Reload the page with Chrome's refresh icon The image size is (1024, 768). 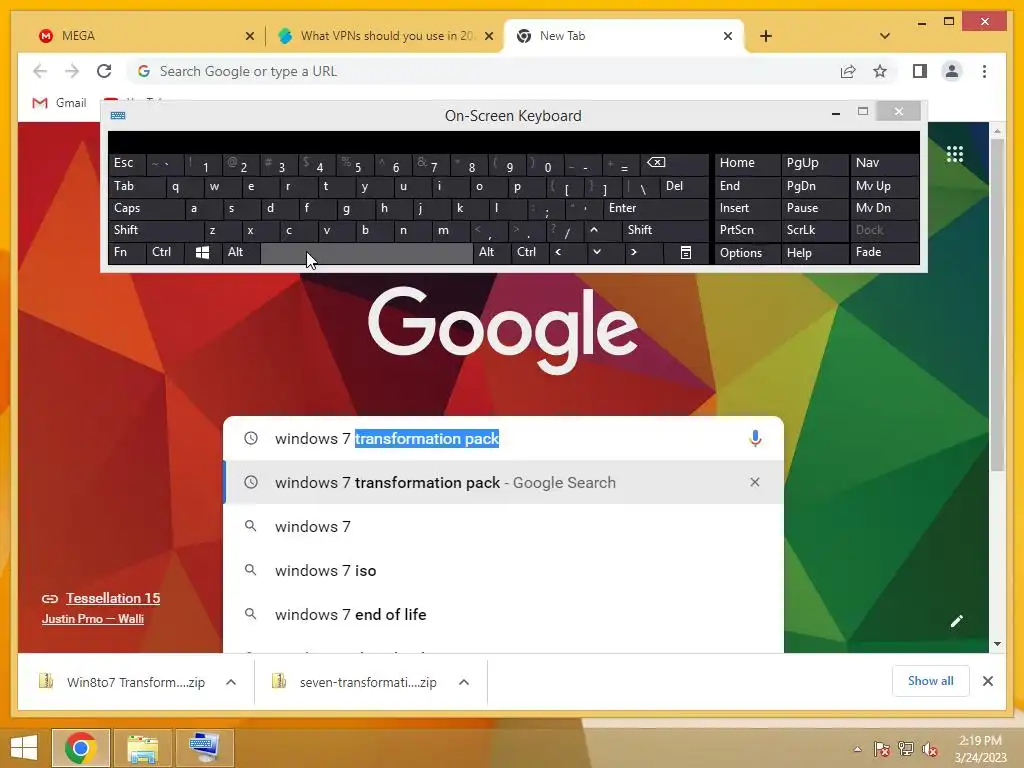(x=104, y=71)
